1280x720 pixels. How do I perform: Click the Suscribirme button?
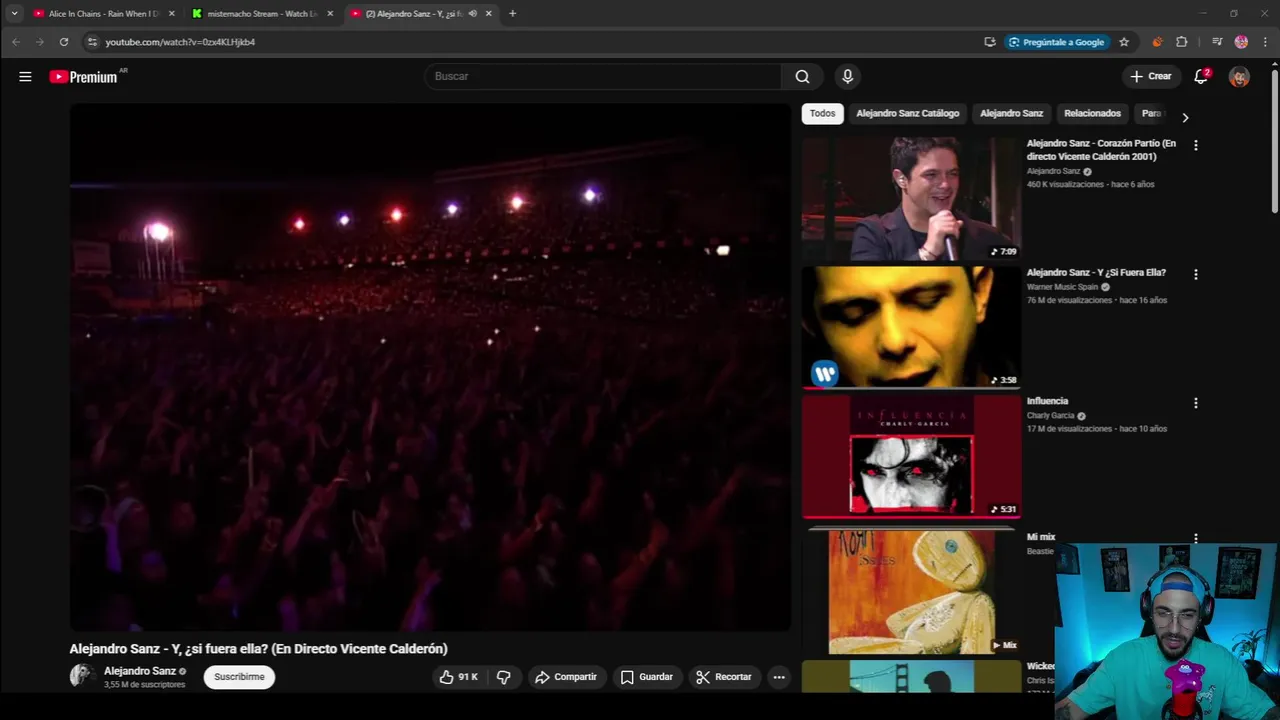pos(239,677)
